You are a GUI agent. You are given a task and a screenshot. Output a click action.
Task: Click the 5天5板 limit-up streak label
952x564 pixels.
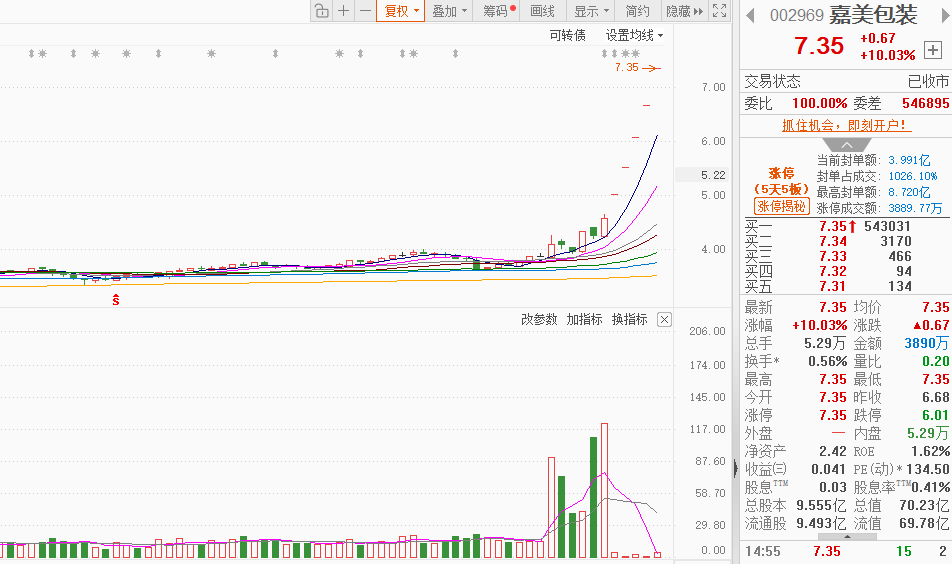click(x=781, y=189)
